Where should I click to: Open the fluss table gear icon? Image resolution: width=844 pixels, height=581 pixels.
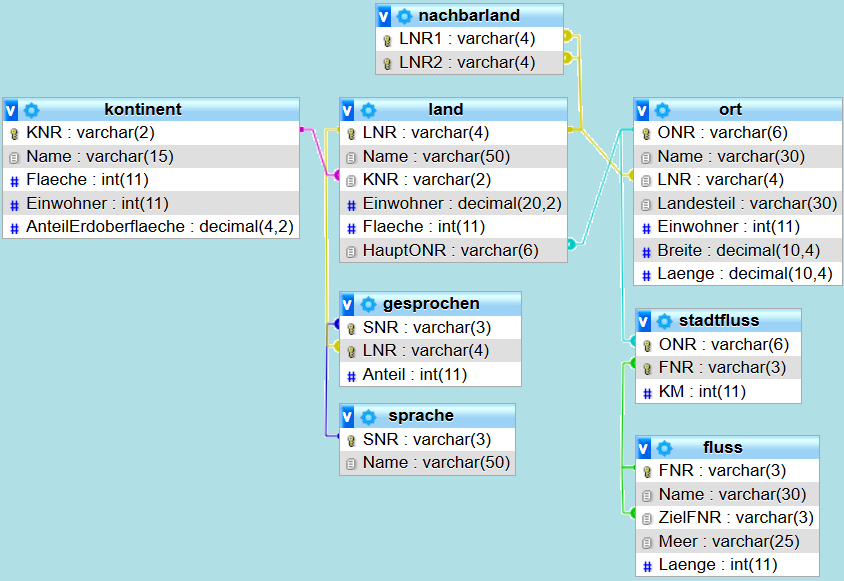[664, 447]
